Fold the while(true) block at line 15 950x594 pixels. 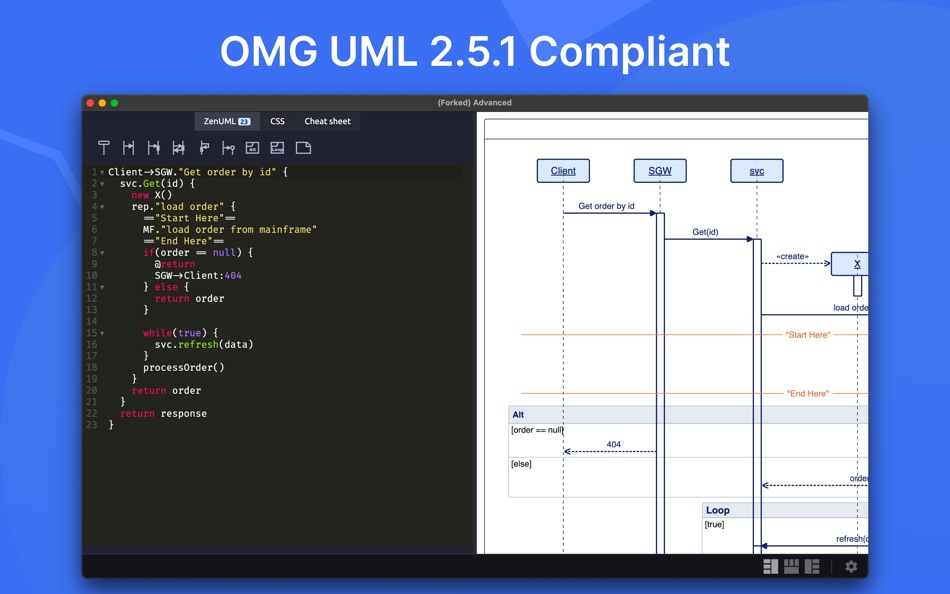tap(102, 334)
